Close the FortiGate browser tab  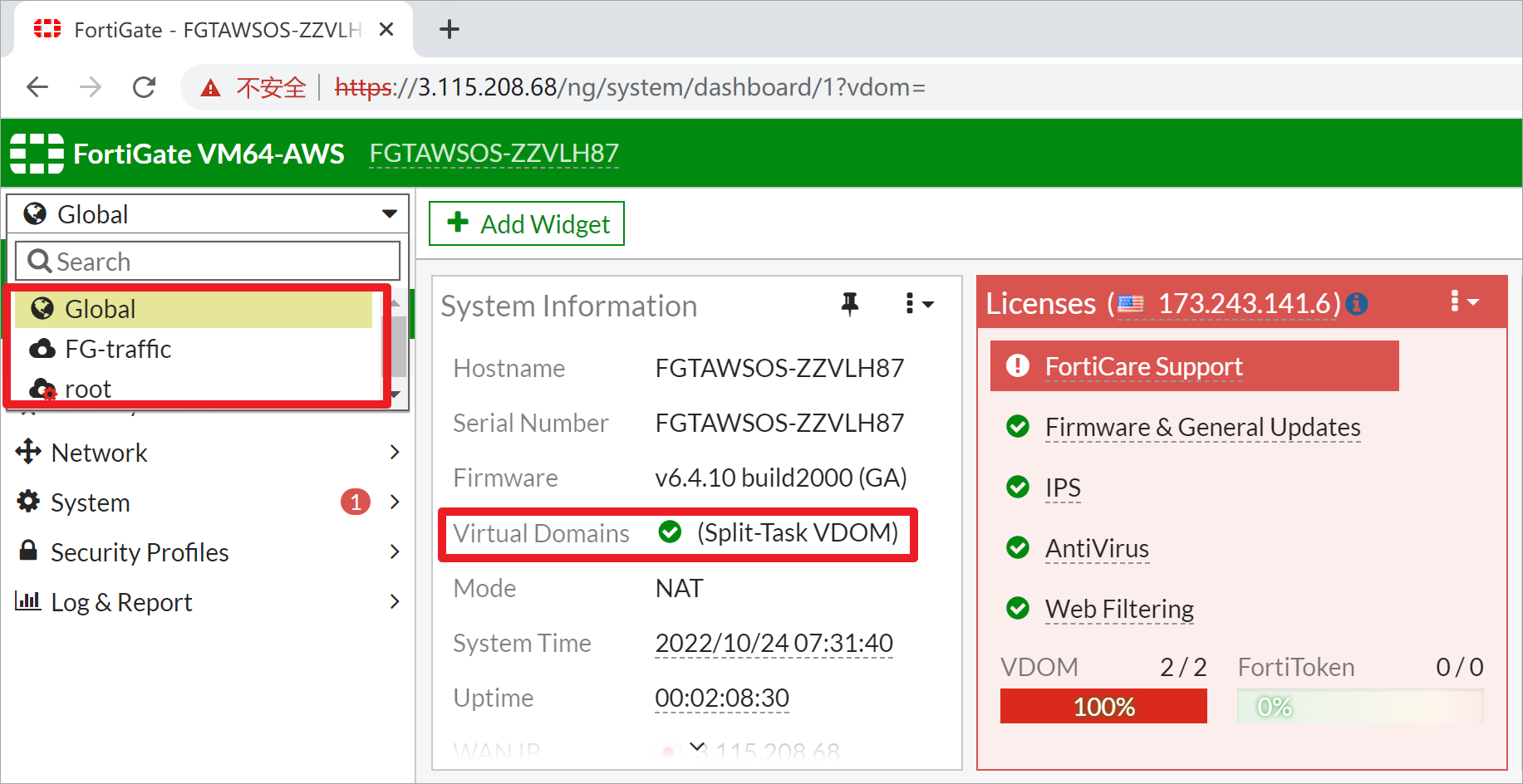click(386, 29)
